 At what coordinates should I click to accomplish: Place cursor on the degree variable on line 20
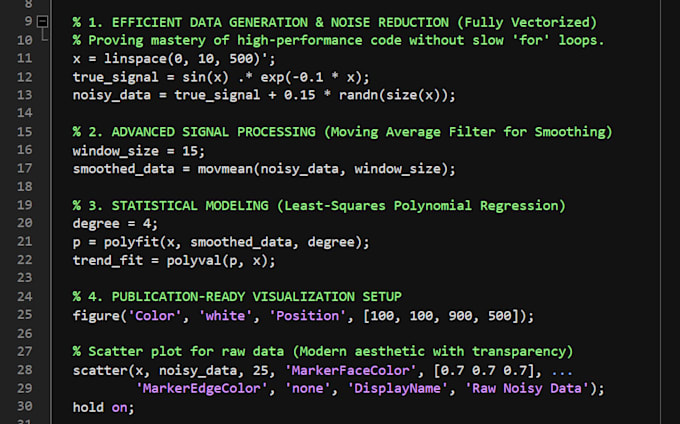[96, 224]
